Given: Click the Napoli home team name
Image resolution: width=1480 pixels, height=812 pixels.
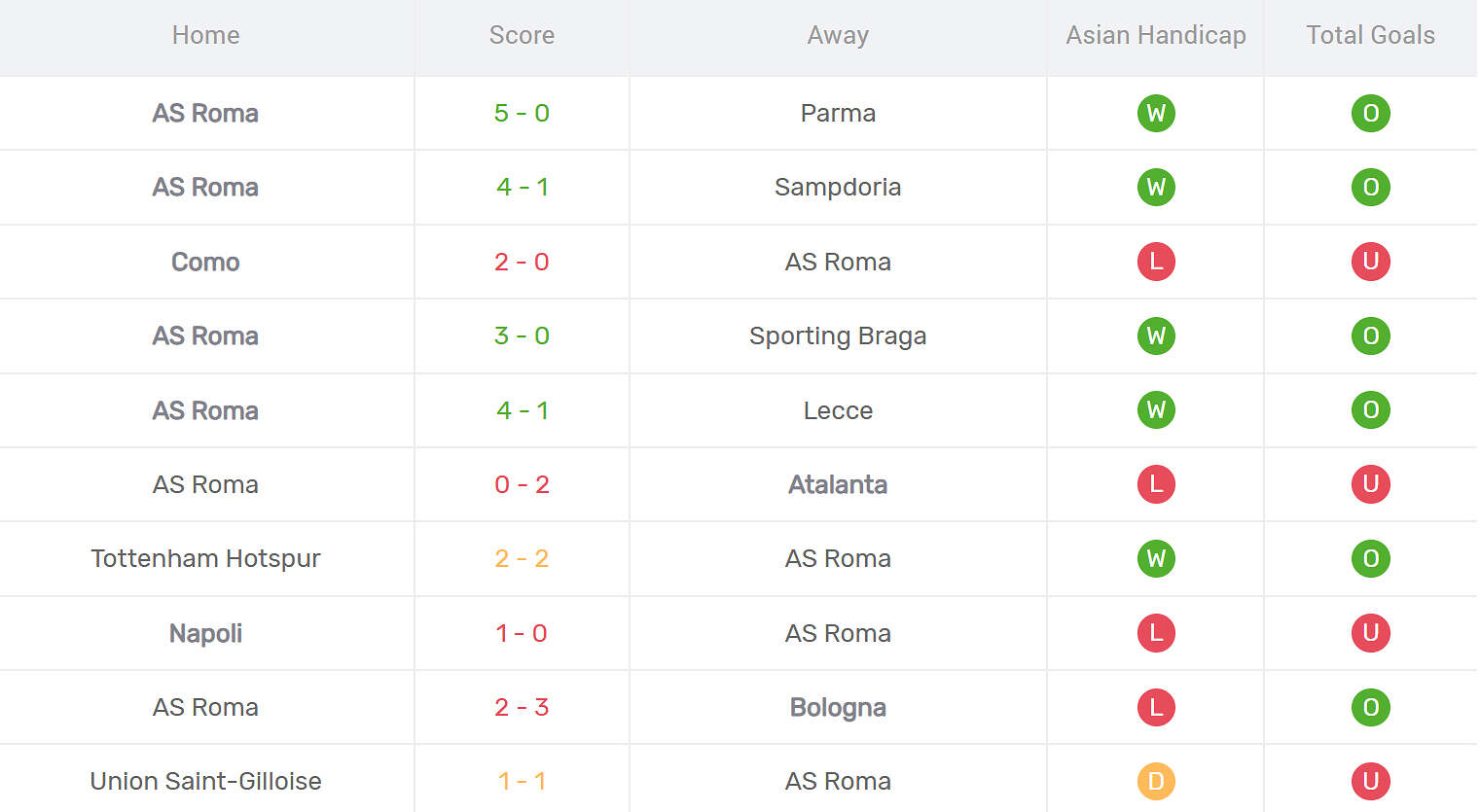Looking at the screenshot, I should (205, 633).
